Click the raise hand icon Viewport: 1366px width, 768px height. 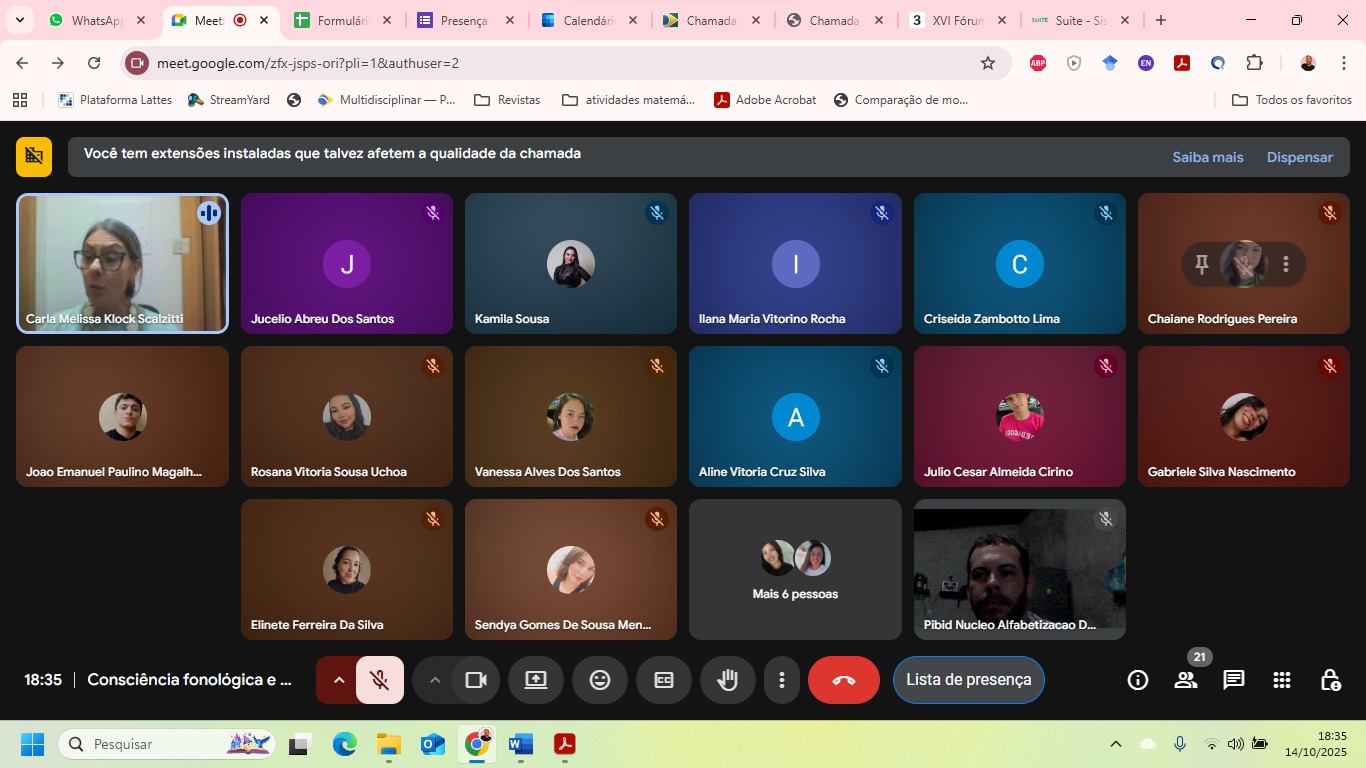727,680
